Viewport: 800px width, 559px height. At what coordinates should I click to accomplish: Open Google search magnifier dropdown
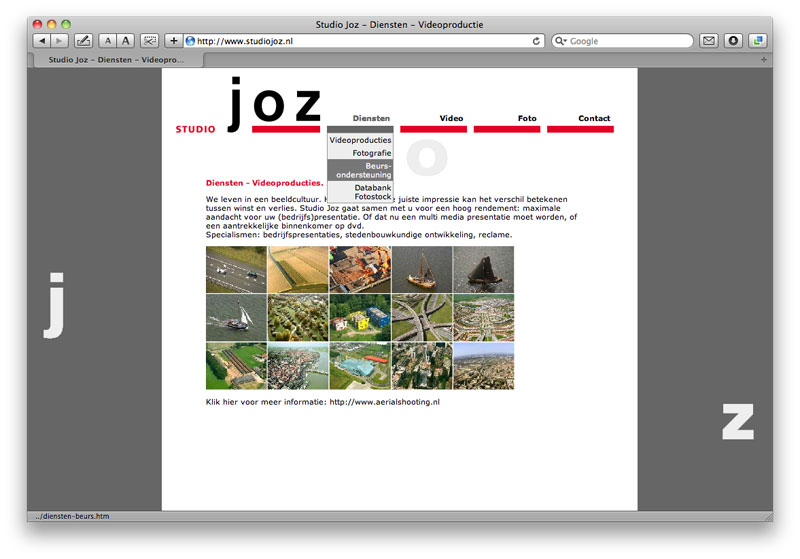click(x=561, y=41)
